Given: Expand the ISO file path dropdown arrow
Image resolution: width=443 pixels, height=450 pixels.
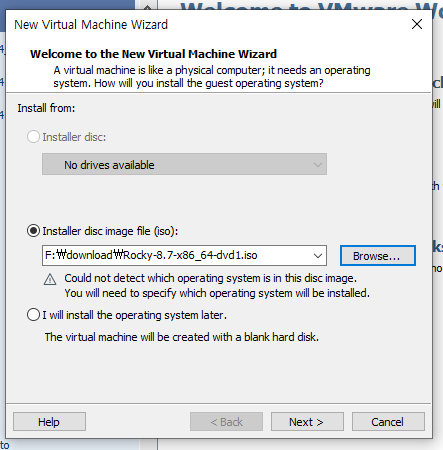Looking at the screenshot, I should point(318,256).
